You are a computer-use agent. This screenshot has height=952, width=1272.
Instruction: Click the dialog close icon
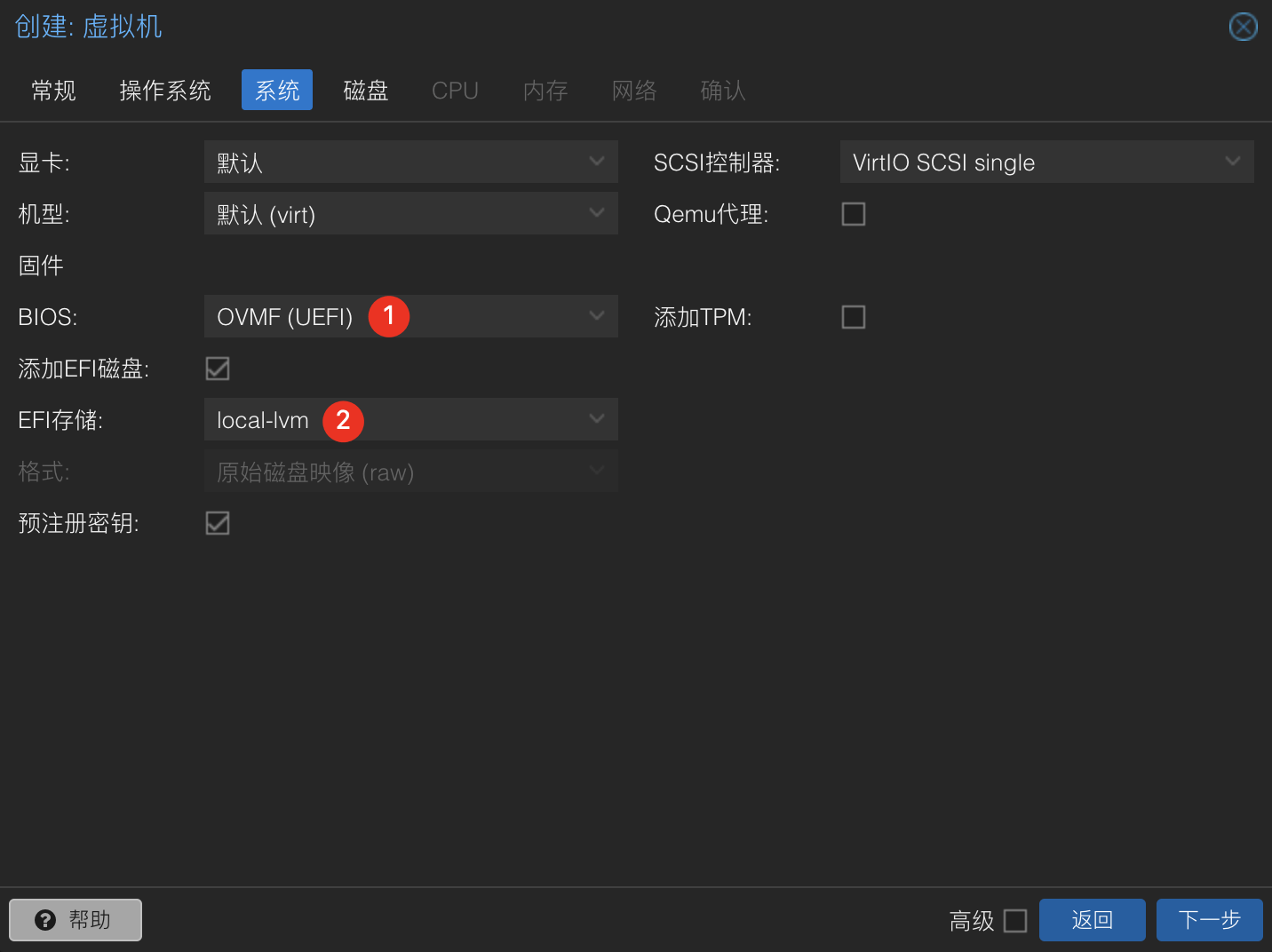(1243, 27)
